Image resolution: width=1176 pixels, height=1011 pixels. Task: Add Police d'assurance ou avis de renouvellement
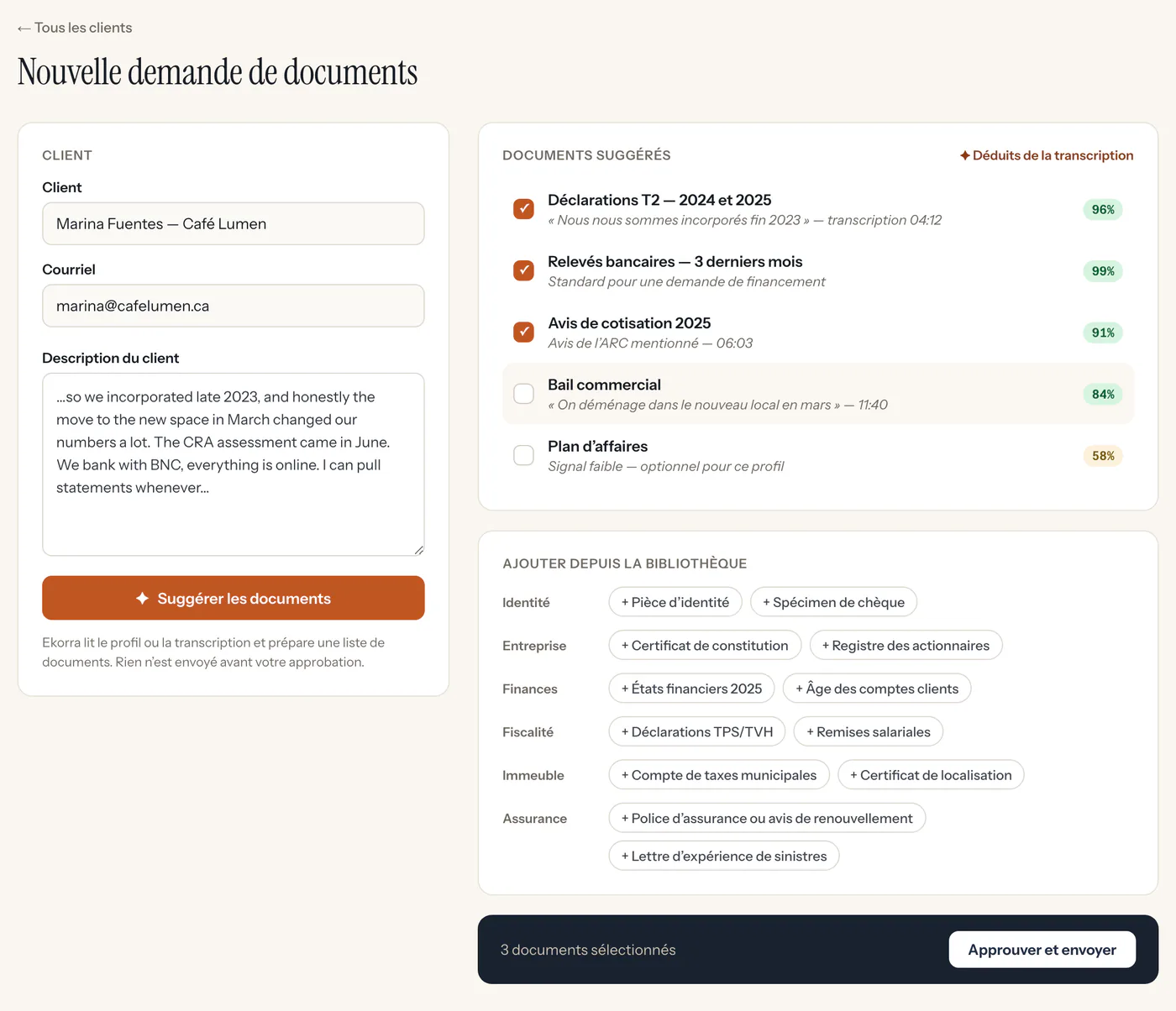click(767, 818)
